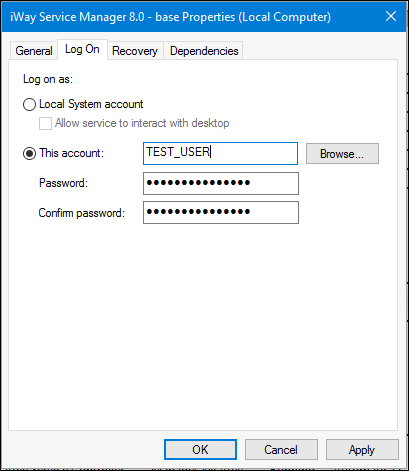The height and width of the screenshot is (471, 409).
Task: Dismiss the dialog with Cancel
Action: (281, 450)
